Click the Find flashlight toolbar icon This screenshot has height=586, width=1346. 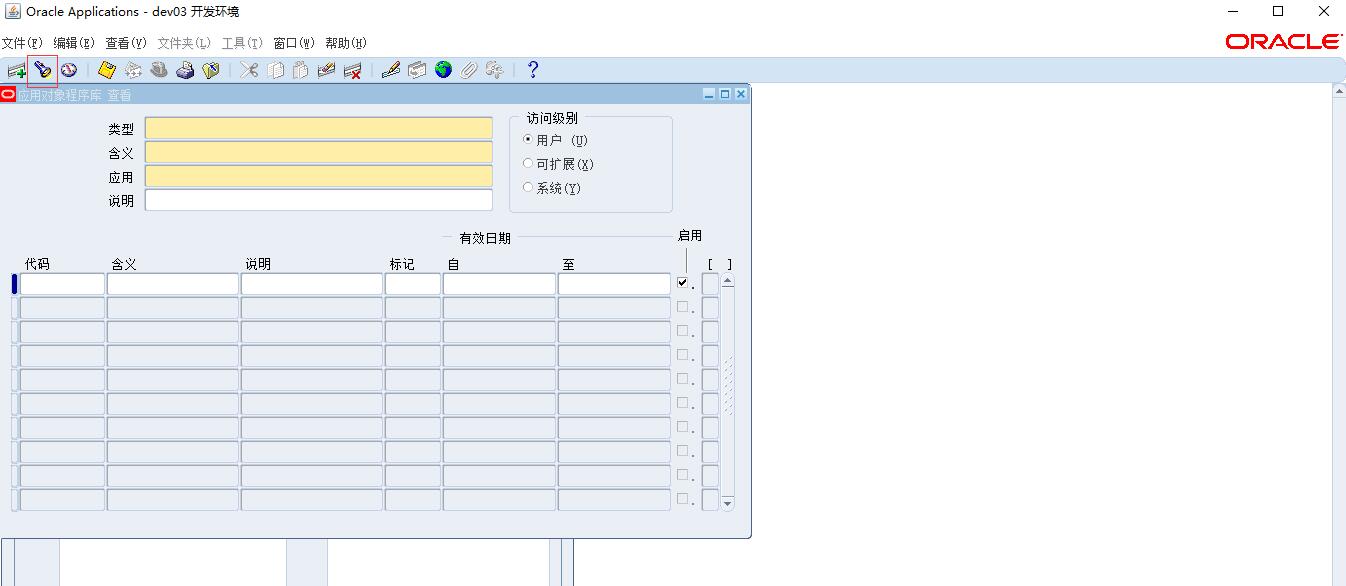click(x=42, y=70)
